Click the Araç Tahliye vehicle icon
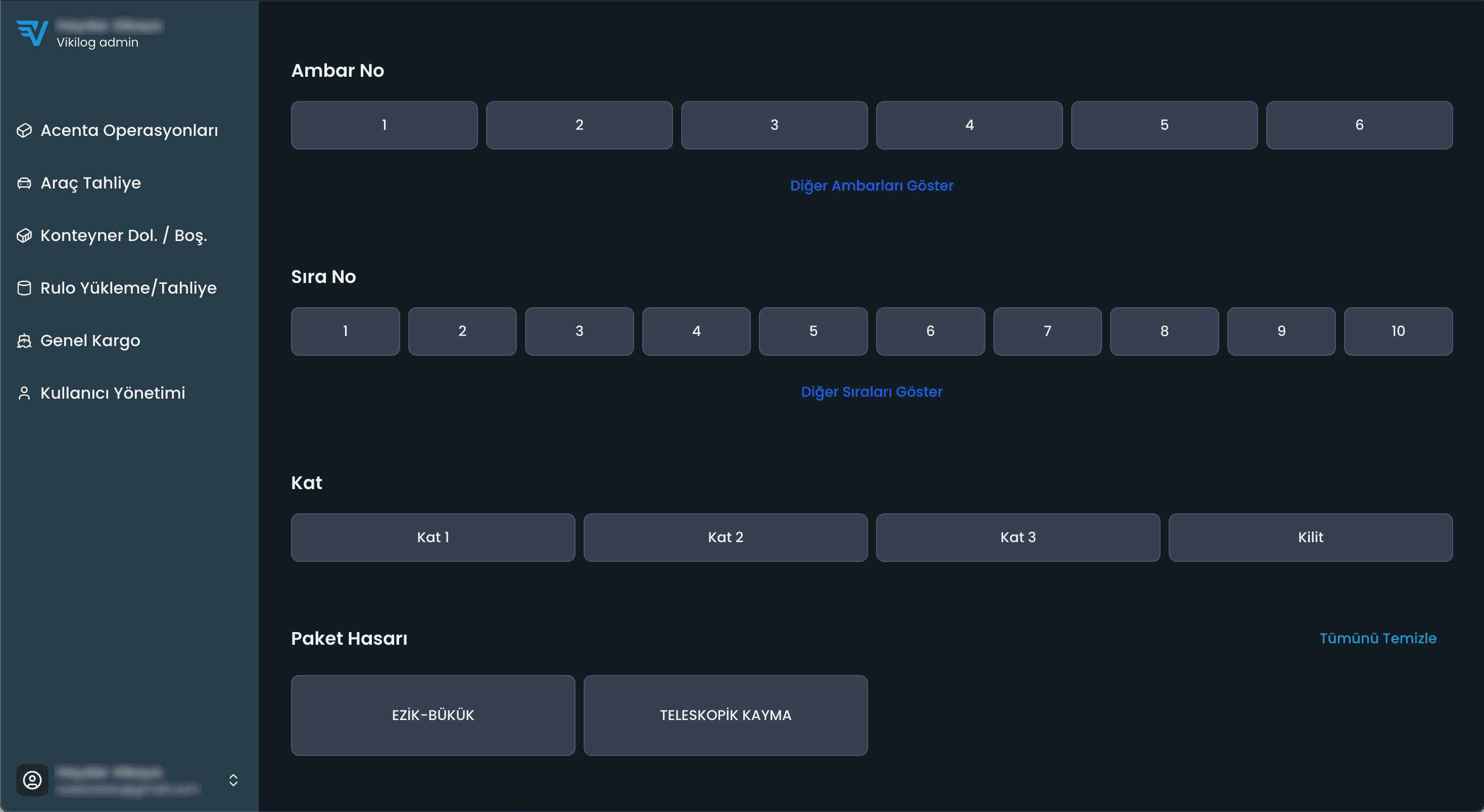This screenshot has height=812, width=1484. pyautogui.click(x=24, y=183)
